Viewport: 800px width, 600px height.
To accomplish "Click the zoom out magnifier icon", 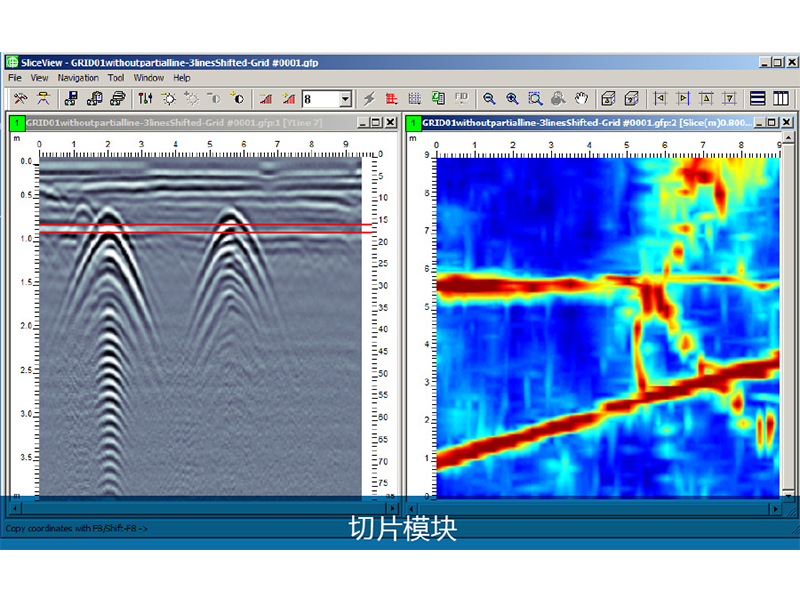I will pos(489,98).
